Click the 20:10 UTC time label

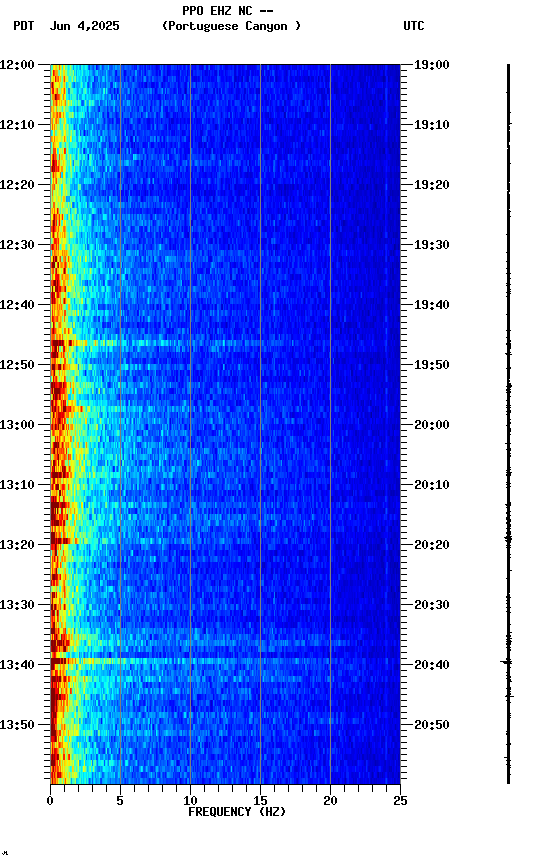pyautogui.click(x=431, y=485)
